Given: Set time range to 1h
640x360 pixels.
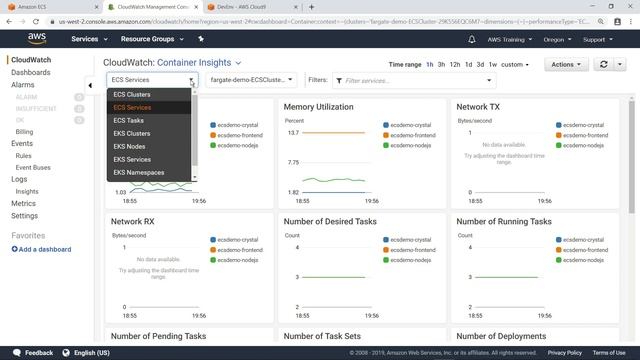Looking at the screenshot, I should tap(430, 64).
